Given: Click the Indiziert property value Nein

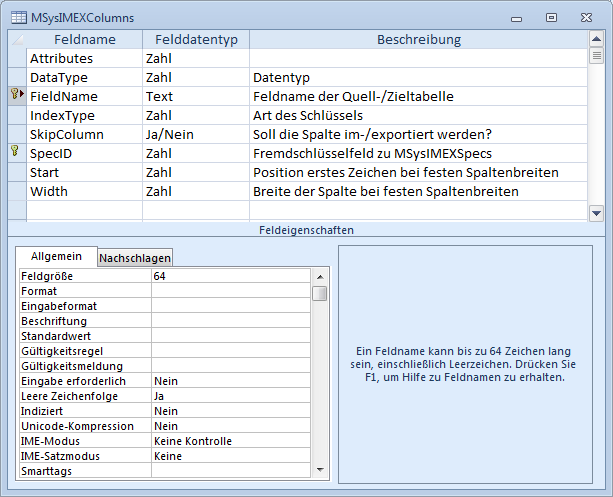Looking at the screenshot, I should pyautogui.click(x=230, y=411).
